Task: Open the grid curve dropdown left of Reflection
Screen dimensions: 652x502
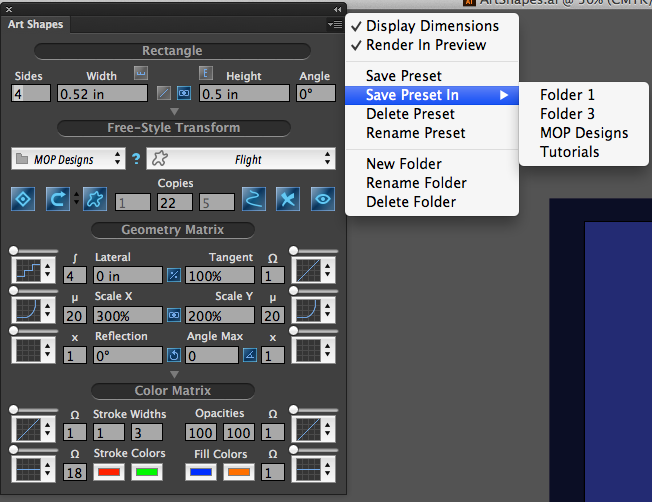Action: pos(33,350)
